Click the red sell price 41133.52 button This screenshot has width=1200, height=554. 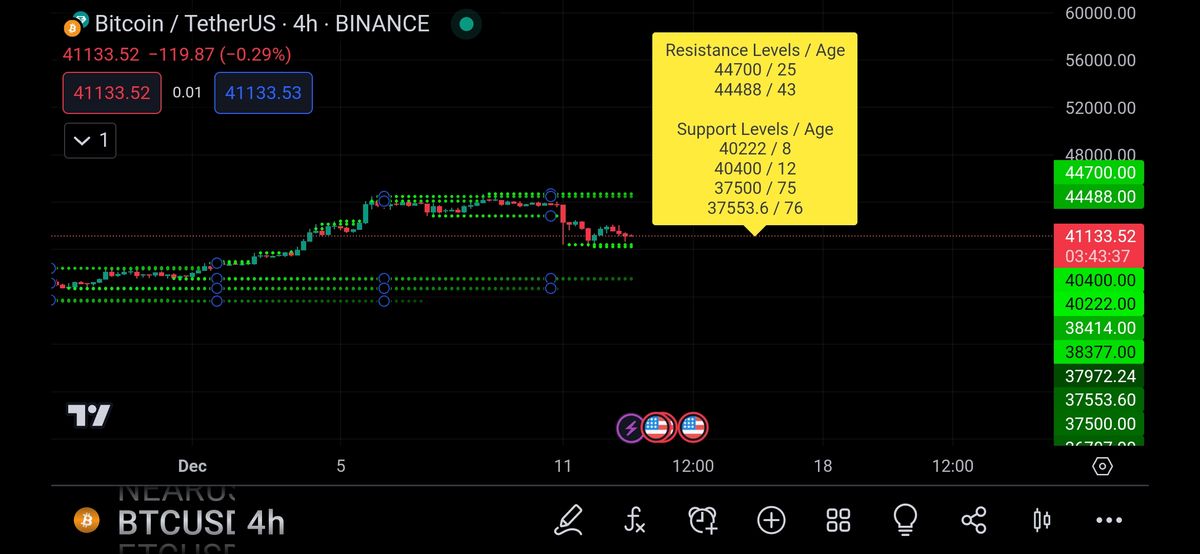(x=112, y=93)
